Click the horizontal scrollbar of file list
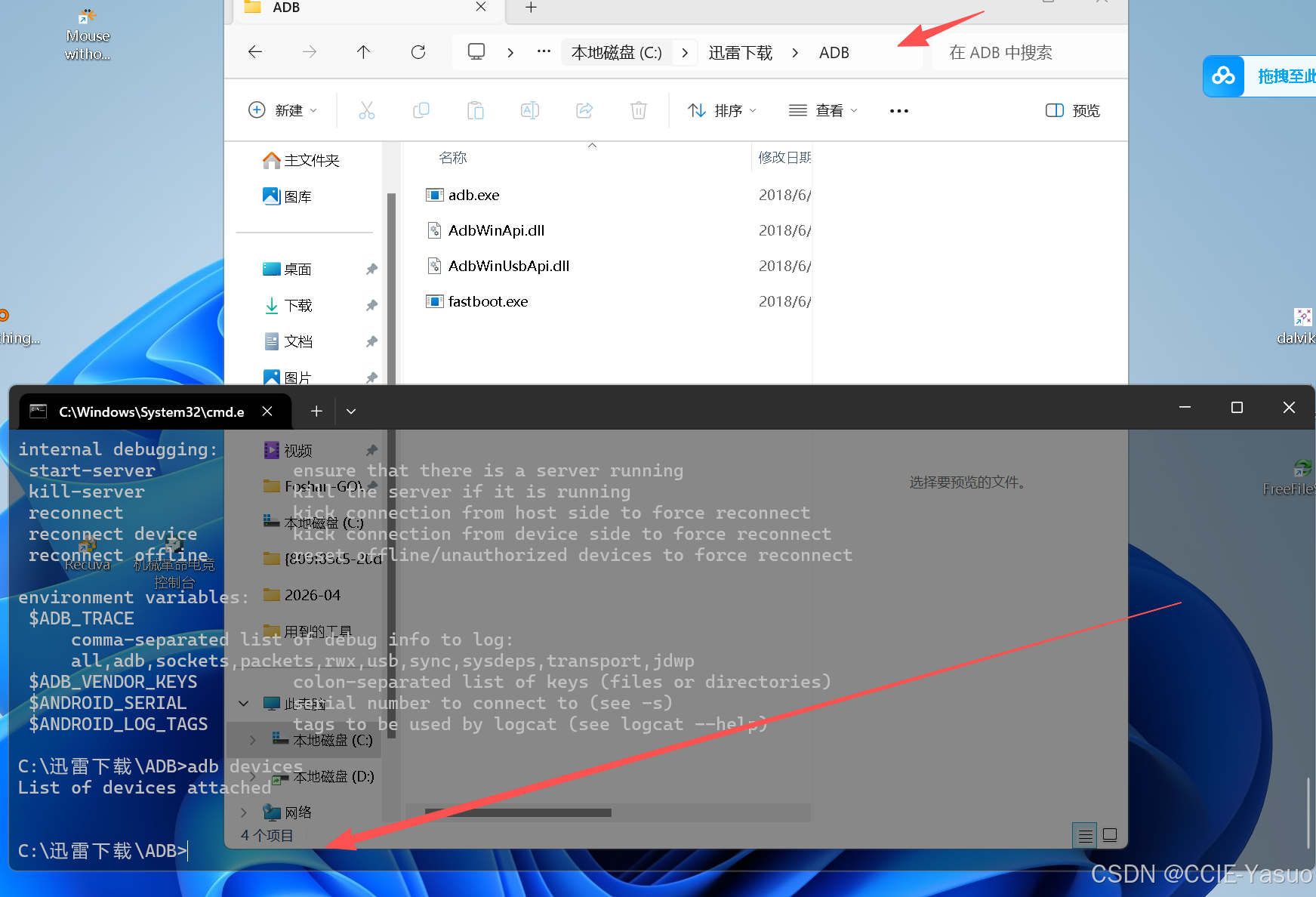Viewport: 1316px width, 897px height. [x=518, y=812]
